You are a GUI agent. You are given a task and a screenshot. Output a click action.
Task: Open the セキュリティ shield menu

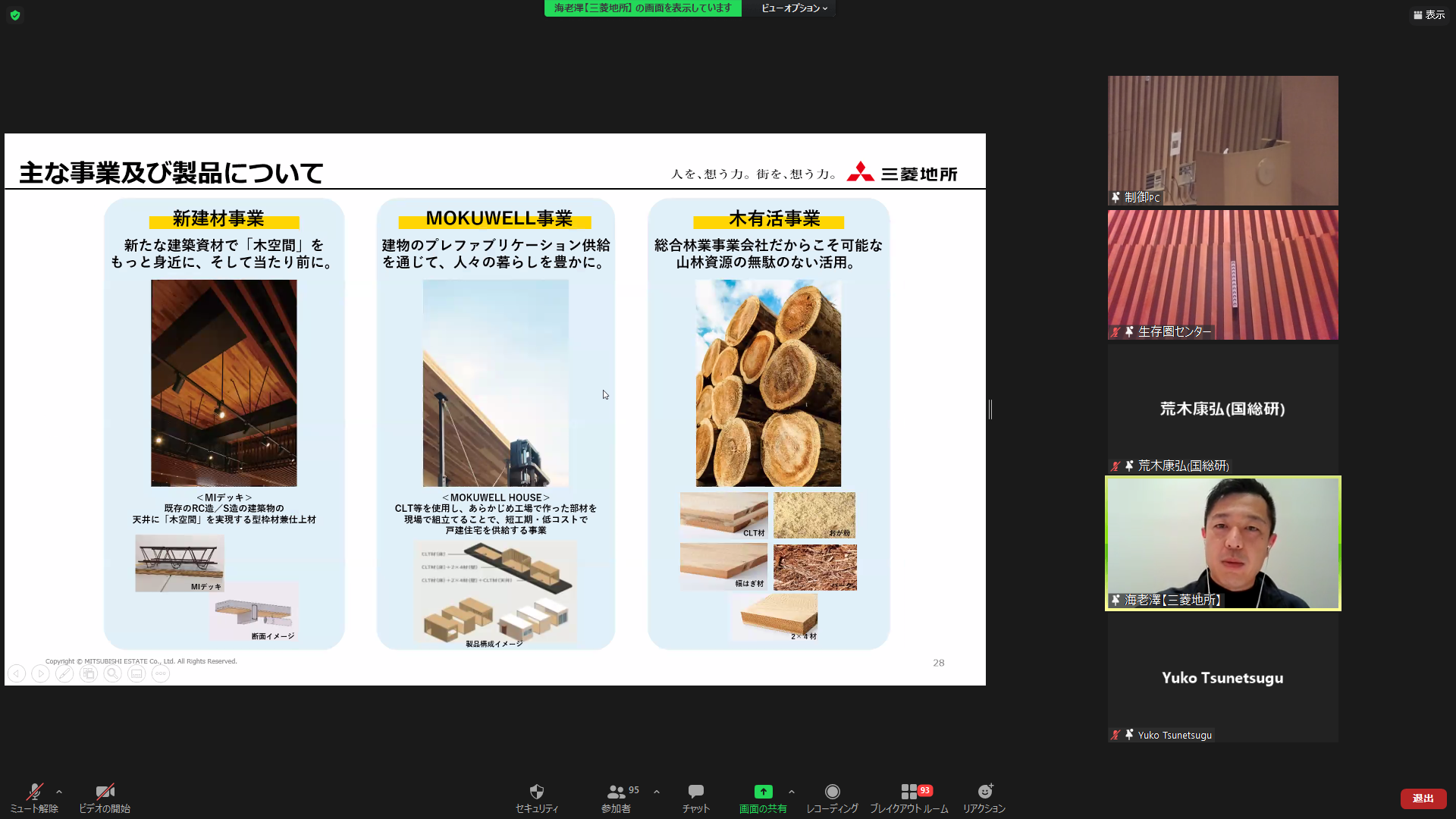pyautogui.click(x=537, y=799)
